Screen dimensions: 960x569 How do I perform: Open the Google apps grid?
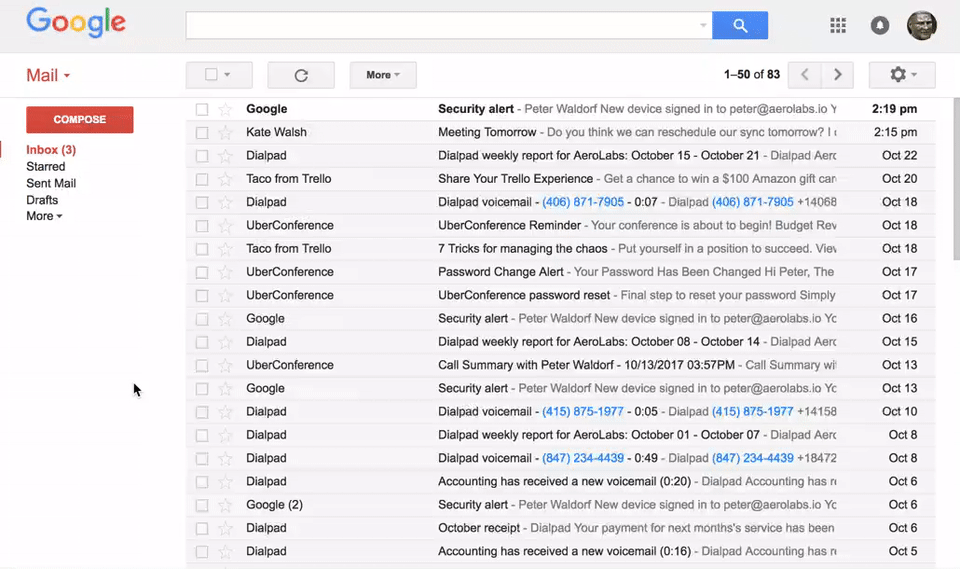coord(838,25)
